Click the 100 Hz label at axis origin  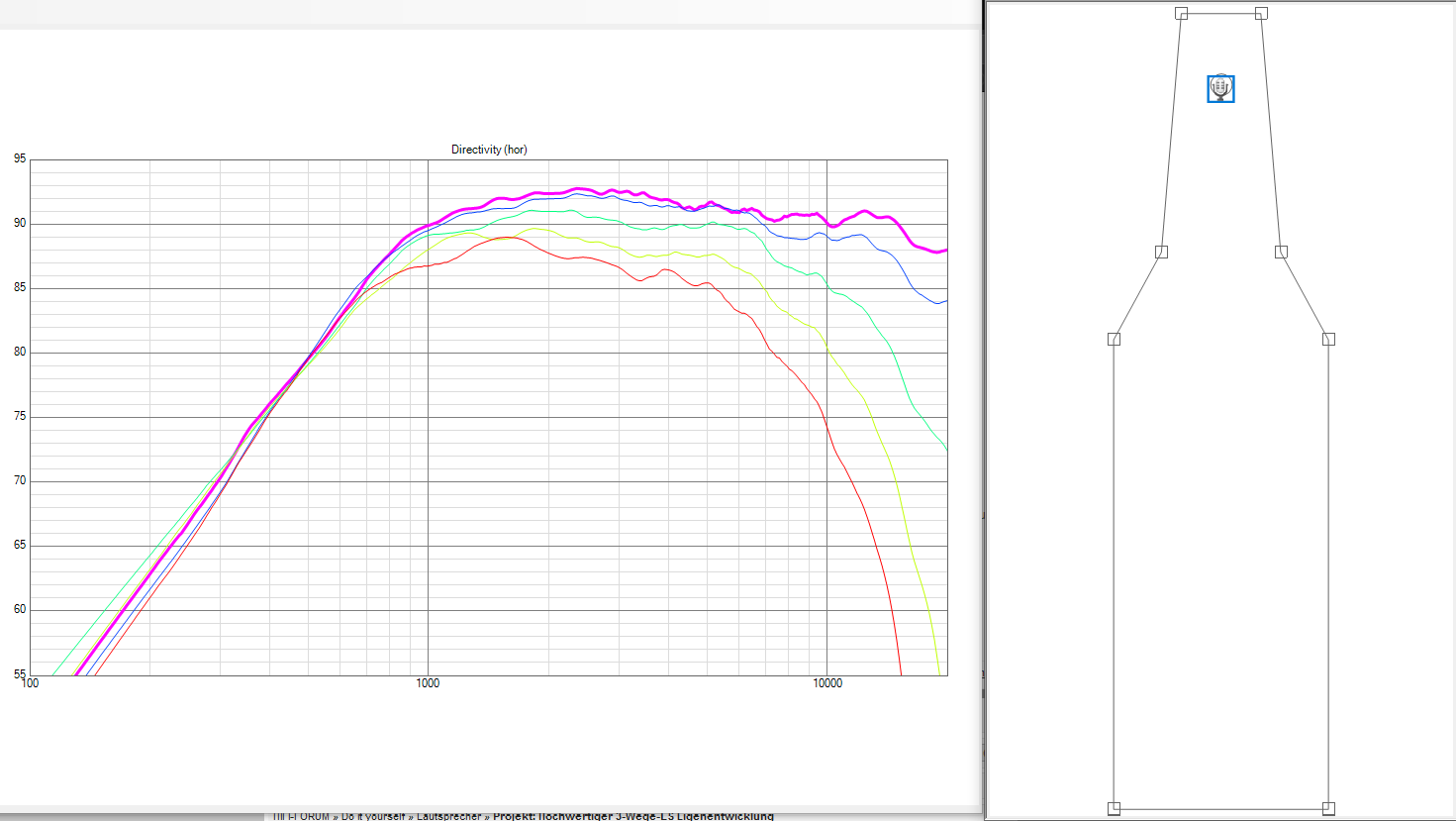pyautogui.click(x=31, y=683)
